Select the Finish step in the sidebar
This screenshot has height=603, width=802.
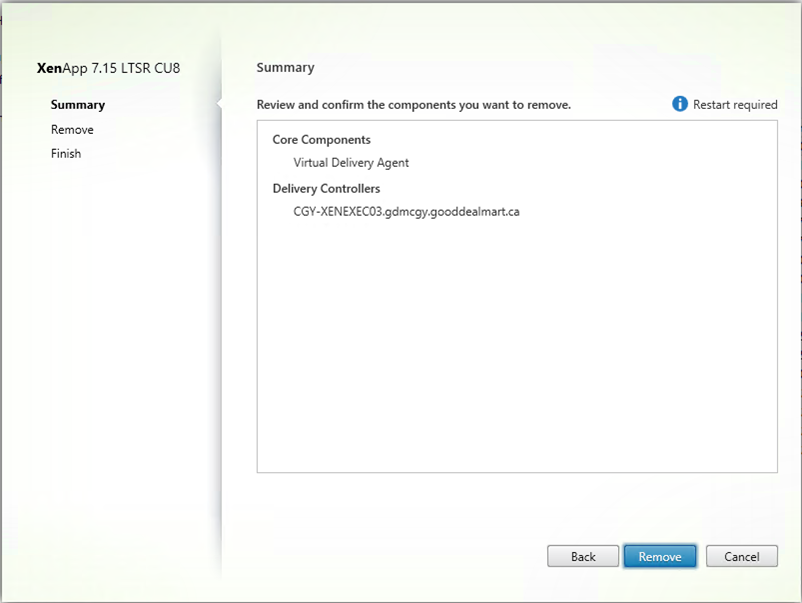tap(66, 153)
